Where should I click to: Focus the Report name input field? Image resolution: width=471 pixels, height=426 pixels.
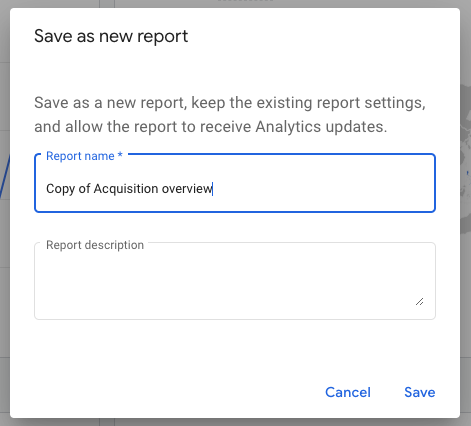[235, 183]
